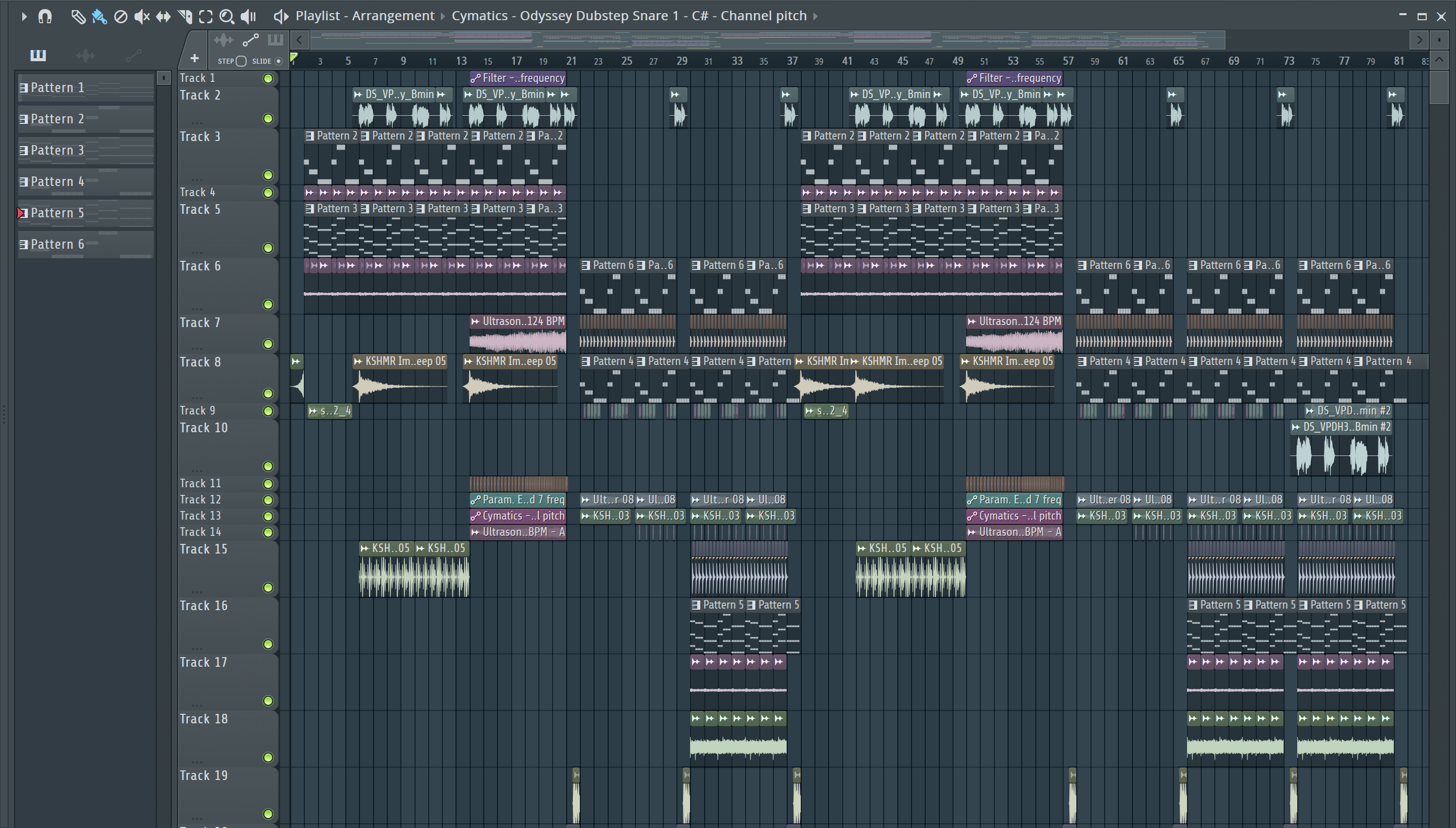Mute Track 2 green light
The height and width of the screenshot is (828, 1456).
(x=268, y=118)
